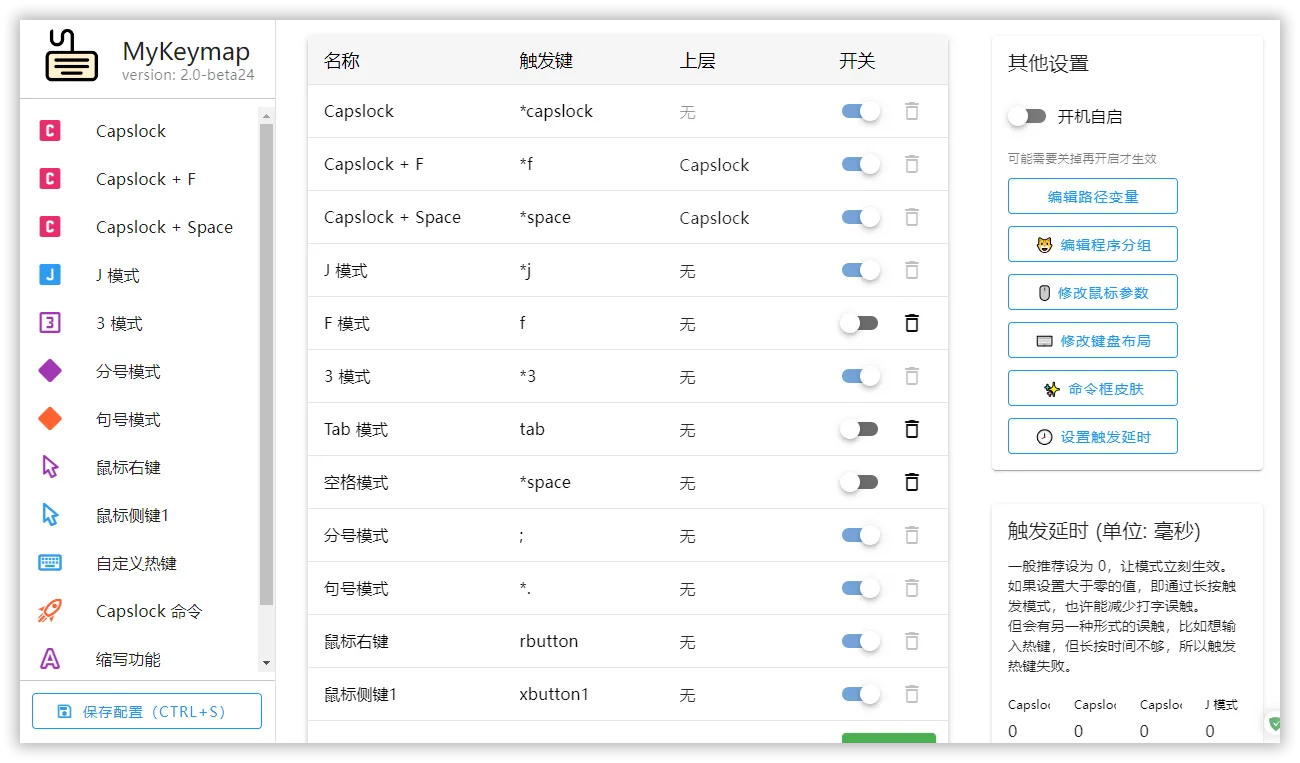The height and width of the screenshot is (763, 1300).
Task: Toggle the 开机自启 switch
Action: [1027, 116]
